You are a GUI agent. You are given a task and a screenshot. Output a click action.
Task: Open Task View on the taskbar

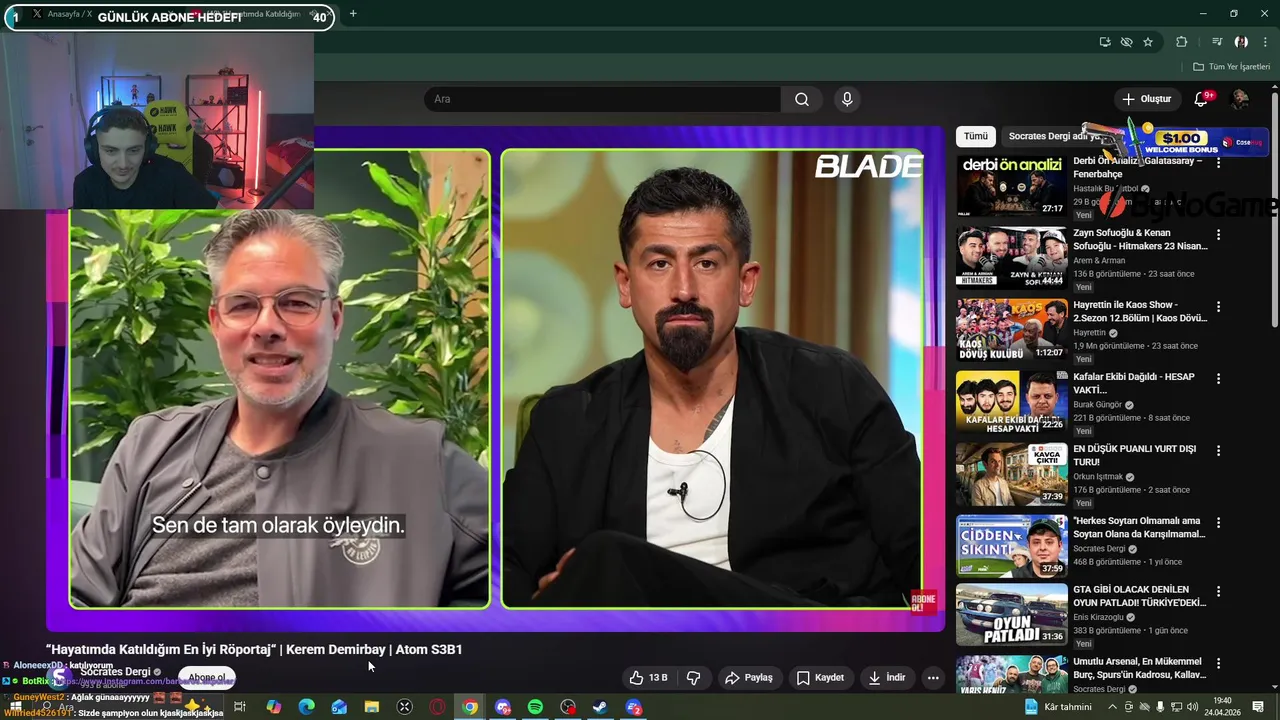(240, 707)
